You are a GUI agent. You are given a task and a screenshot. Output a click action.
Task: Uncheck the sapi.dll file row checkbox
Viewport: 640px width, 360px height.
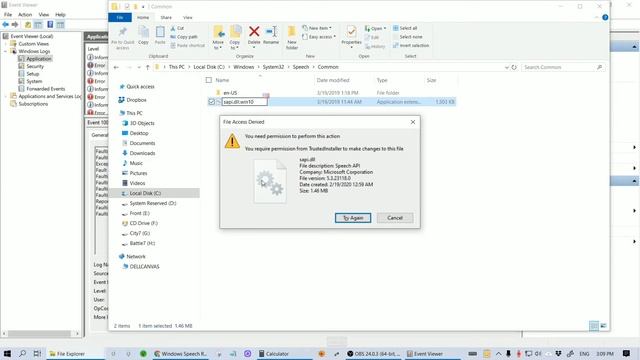211,102
